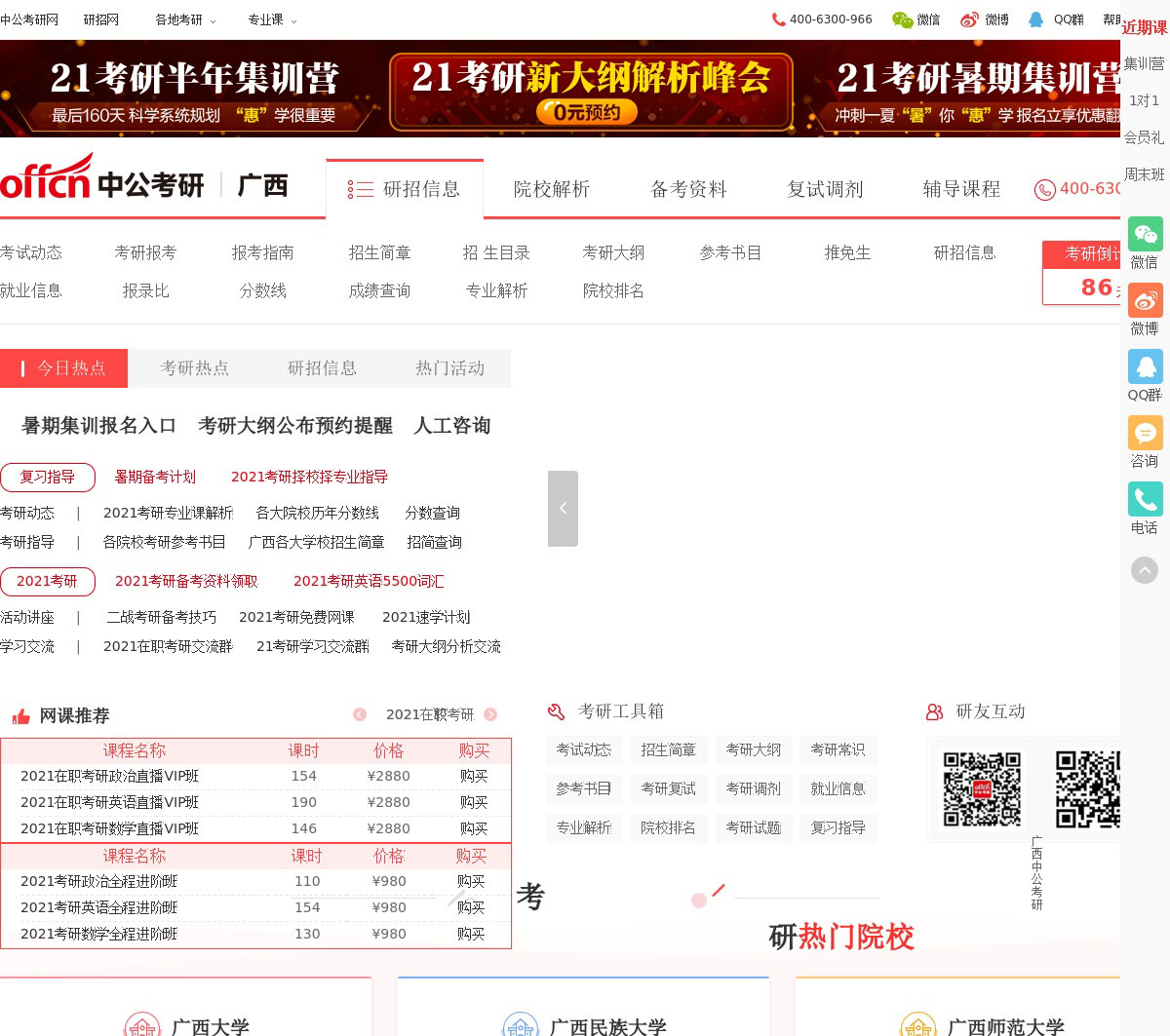Image resolution: width=1170 pixels, height=1036 pixels.
Task: Click next arrow beside 2021在职考研
Action: tap(490, 714)
